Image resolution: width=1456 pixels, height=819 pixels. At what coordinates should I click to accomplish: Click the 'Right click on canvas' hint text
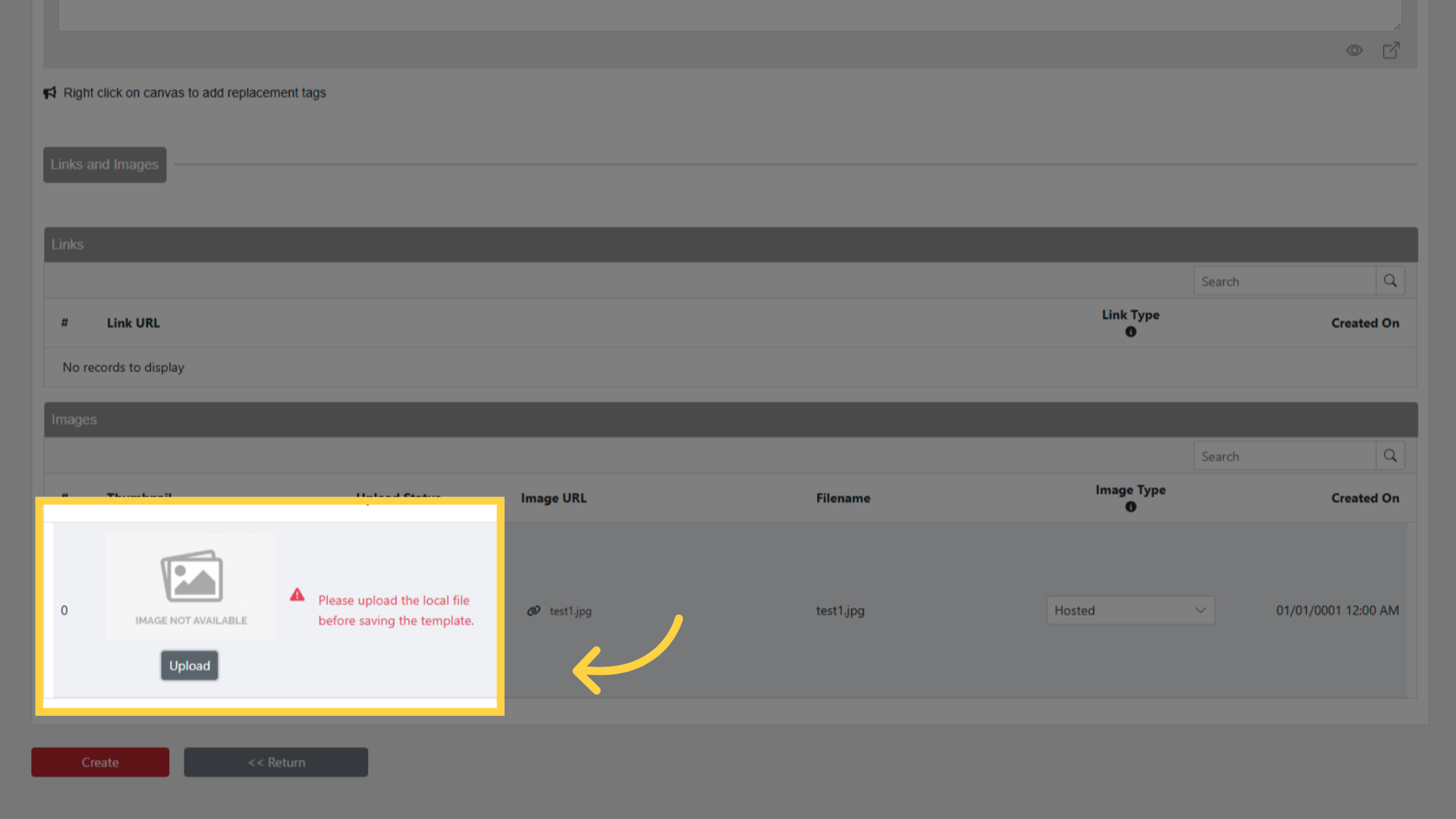click(x=195, y=93)
